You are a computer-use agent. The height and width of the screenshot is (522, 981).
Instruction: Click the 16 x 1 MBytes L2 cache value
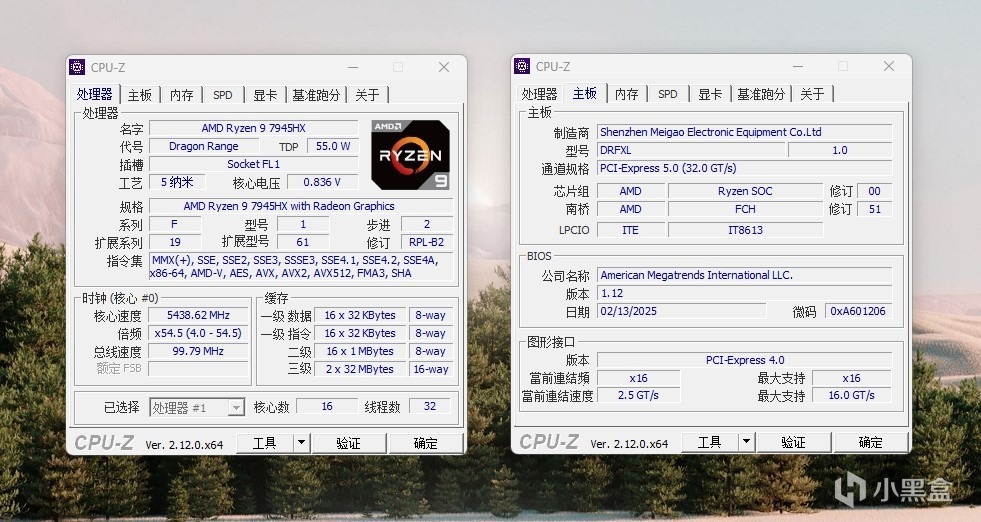tap(360, 352)
